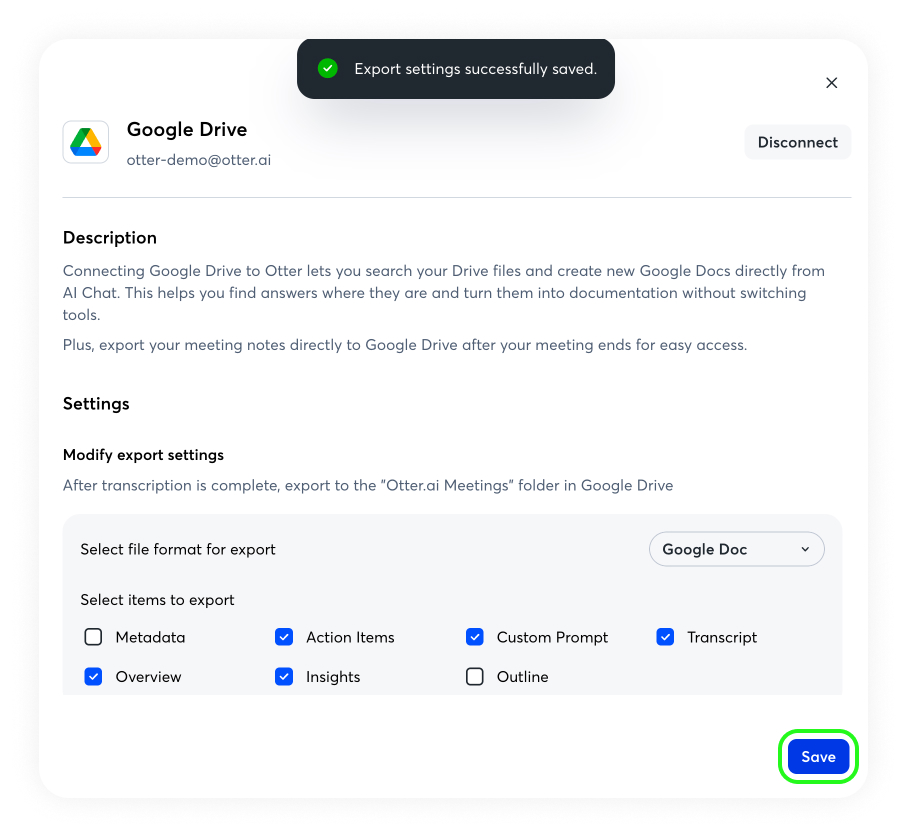Enable the Outline checkbox
This screenshot has height=837, width=907.
(474, 676)
